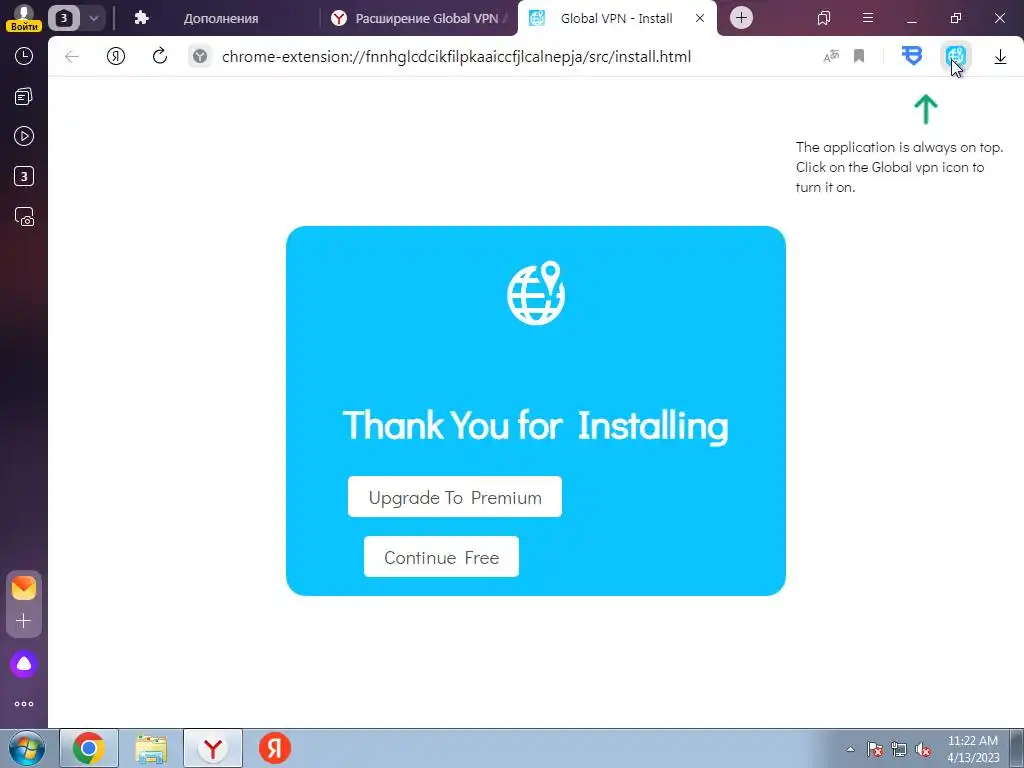Switch to the Дополнения tab

[220, 18]
